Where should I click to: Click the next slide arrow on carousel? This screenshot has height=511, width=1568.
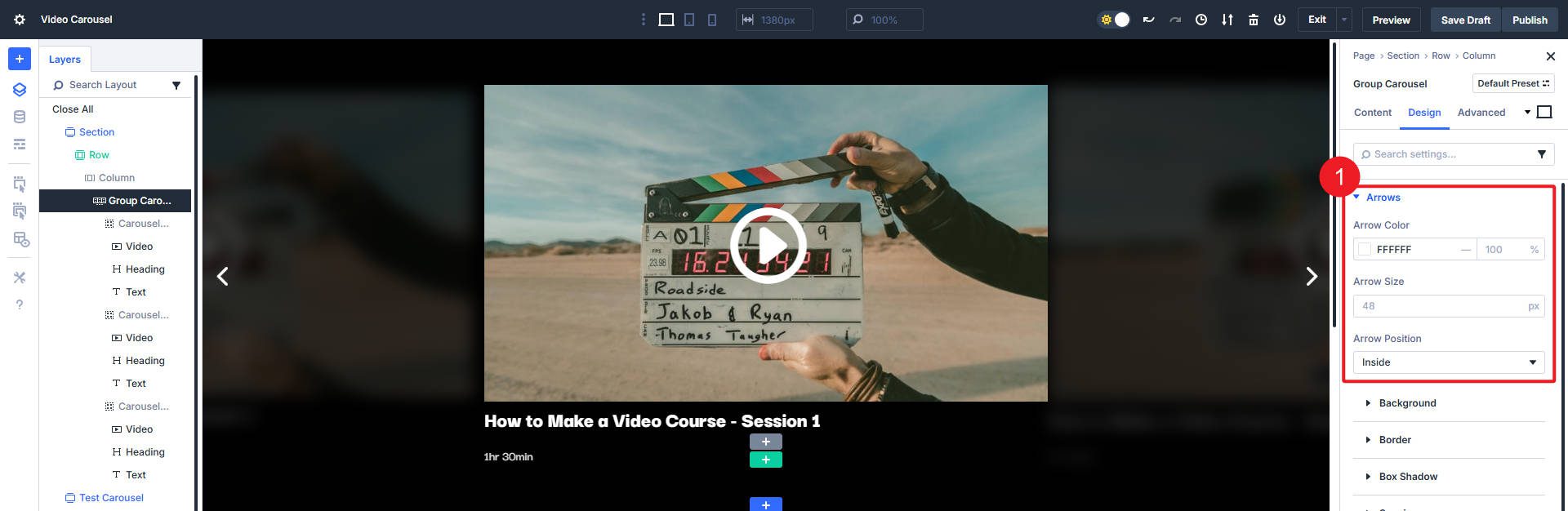tap(1311, 277)
